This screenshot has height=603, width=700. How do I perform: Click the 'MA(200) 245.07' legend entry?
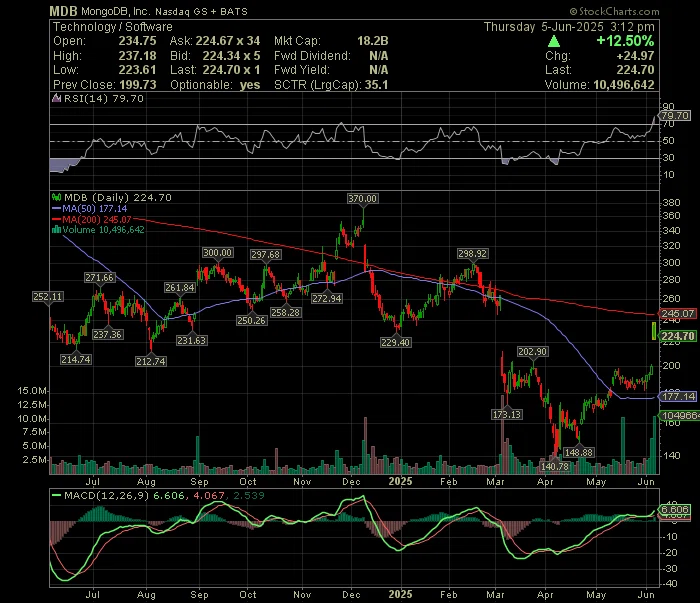(x=97, y=219)
